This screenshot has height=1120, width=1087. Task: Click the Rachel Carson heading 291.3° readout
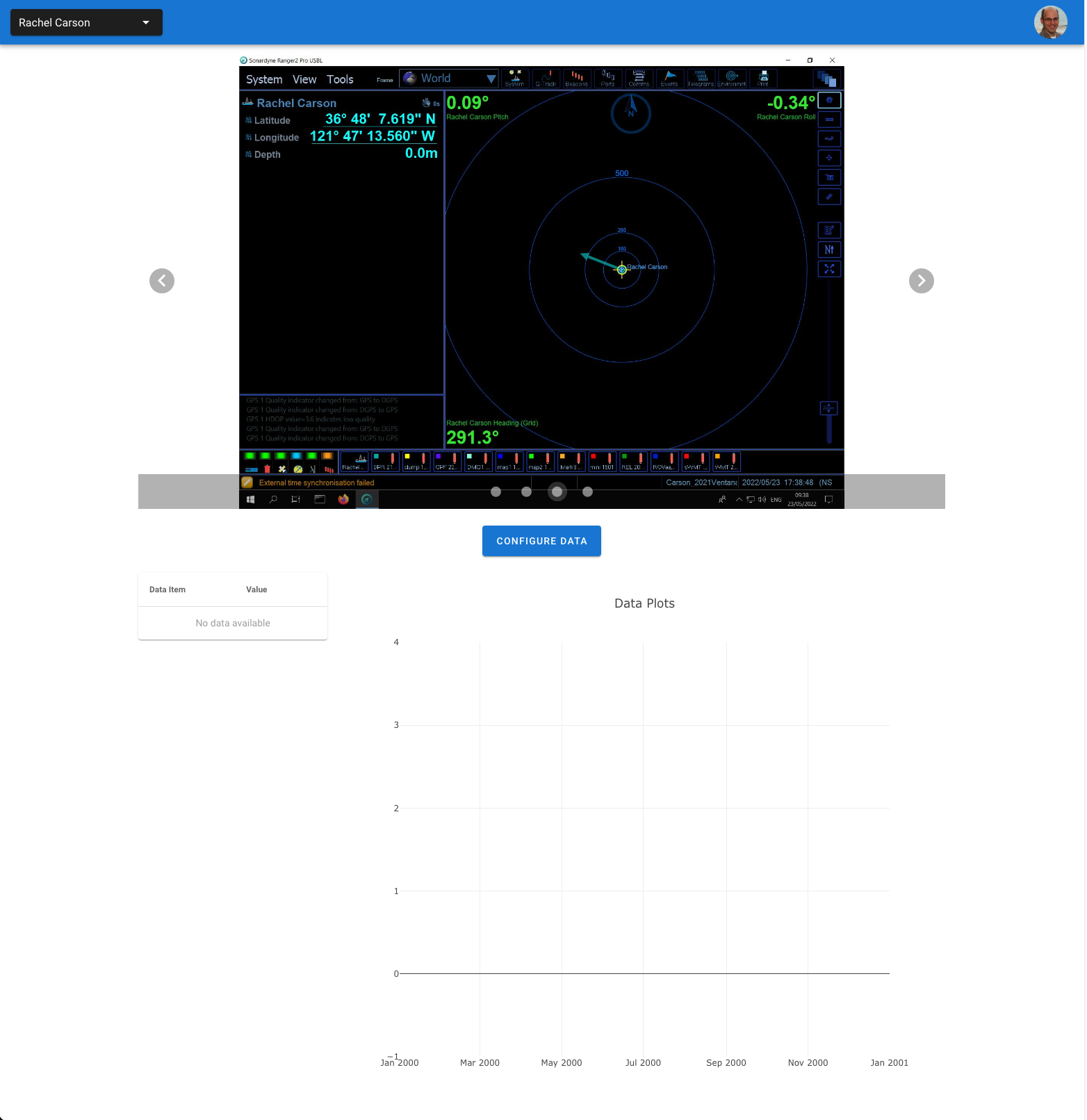click(x=473, y=437)
